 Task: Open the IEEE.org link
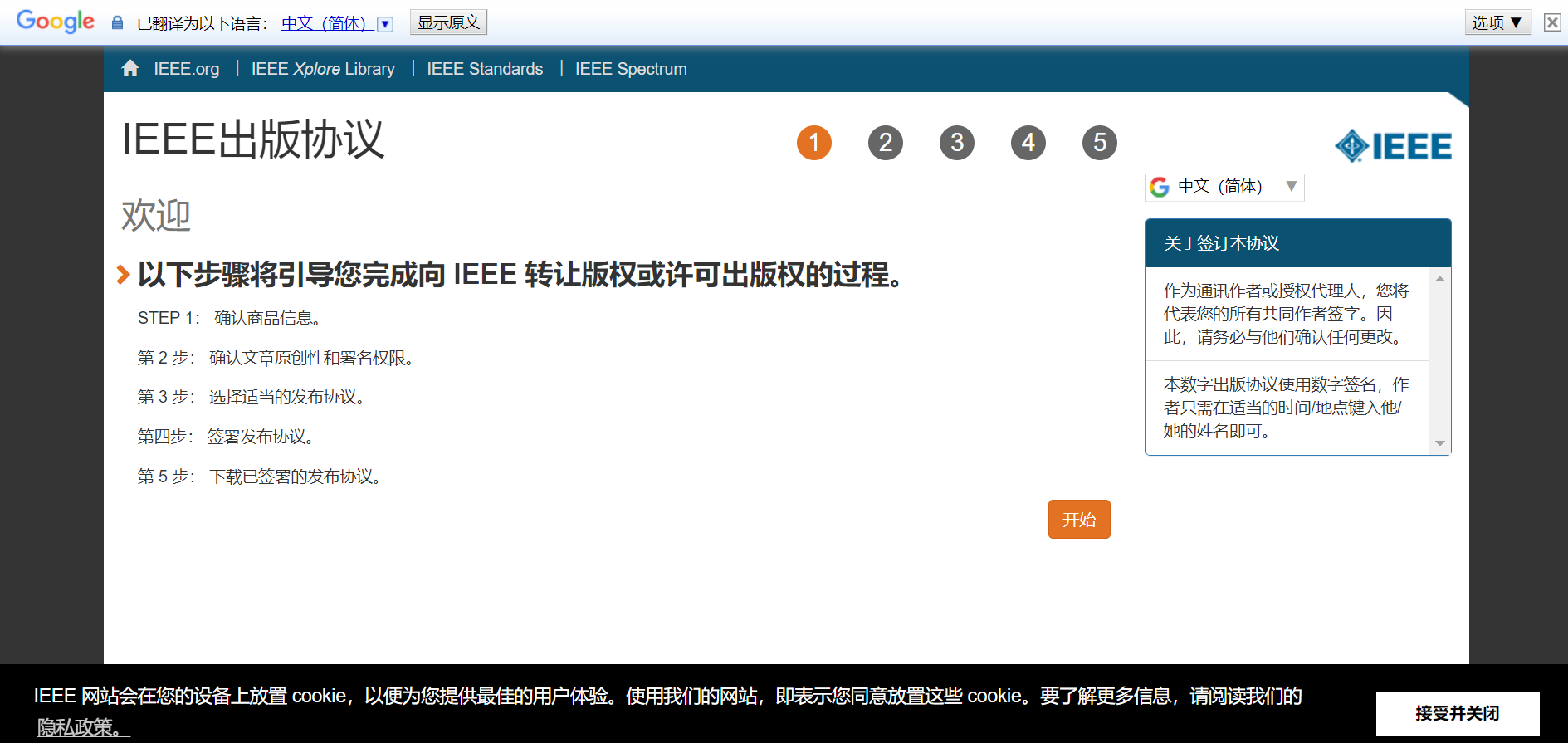187,69
